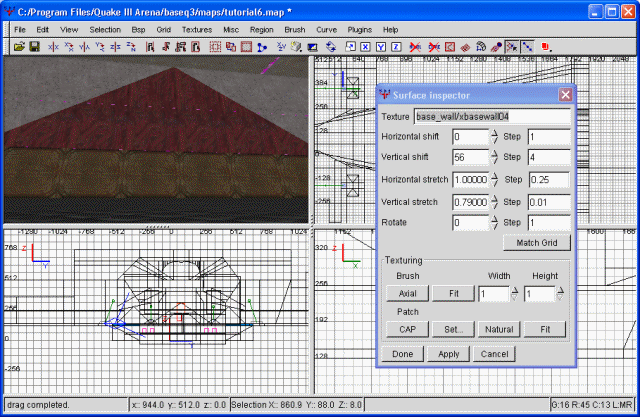Increase Horizontal shift with up arrow

[x=495, y=133]
